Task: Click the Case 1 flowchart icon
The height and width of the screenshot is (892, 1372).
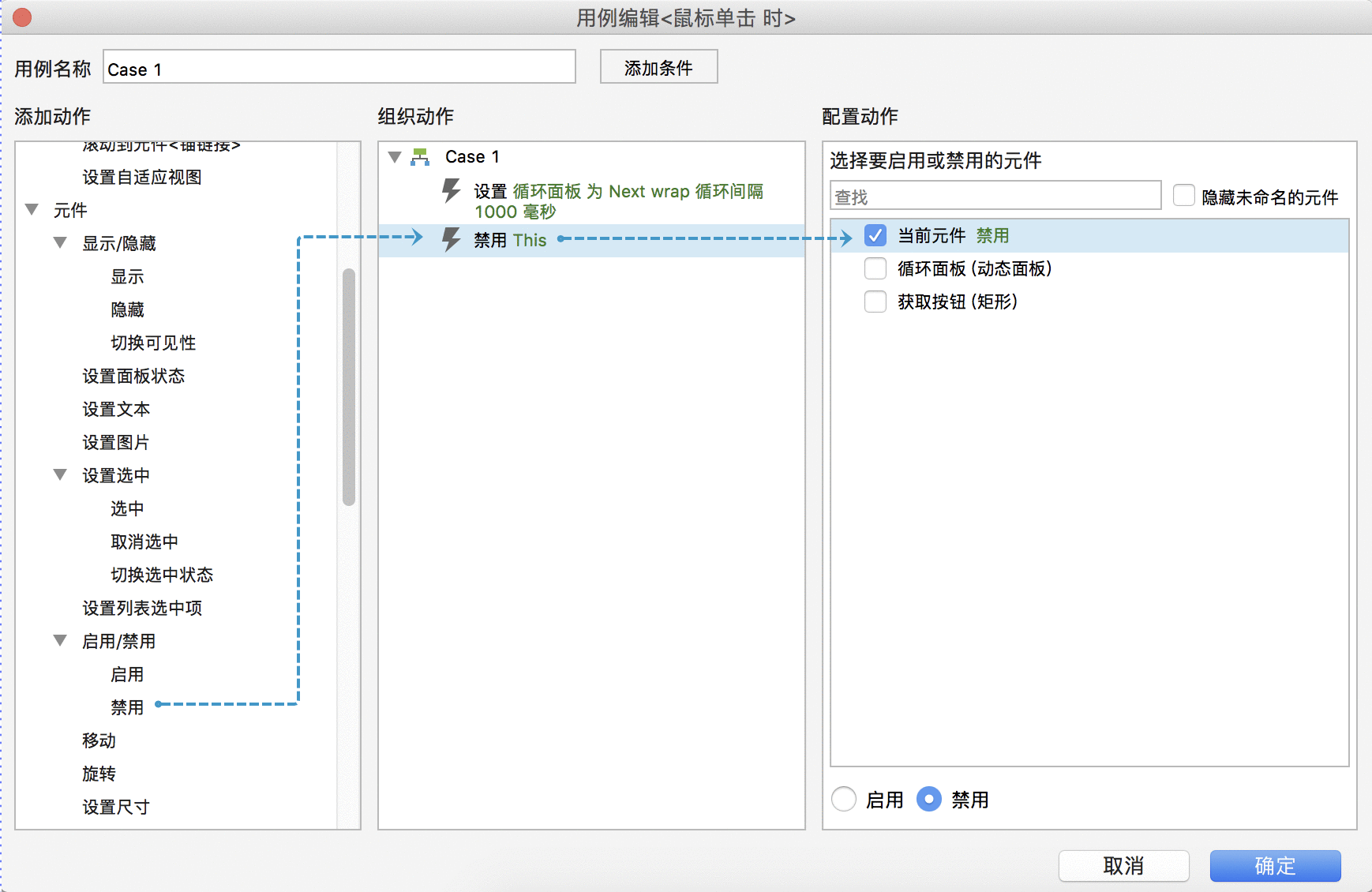Action: tap(420, 157)
